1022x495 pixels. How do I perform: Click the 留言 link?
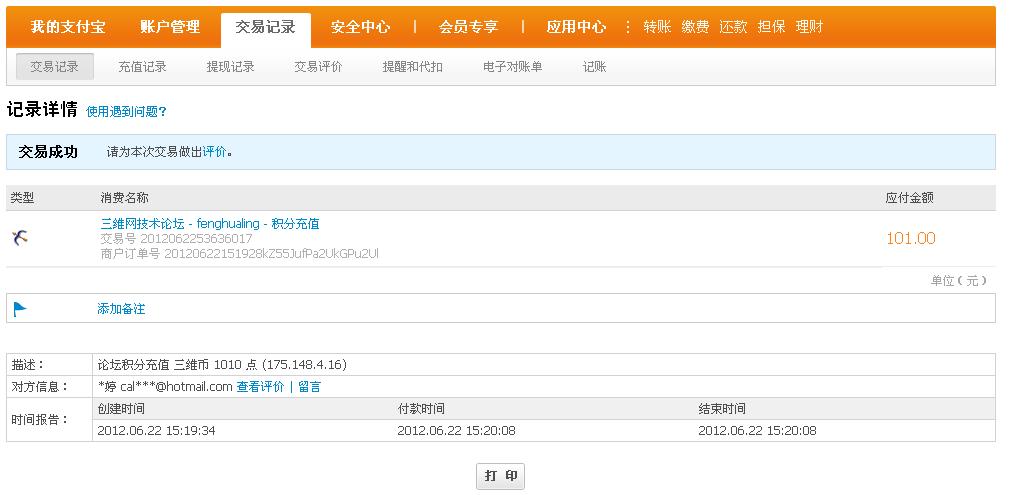(310, 387)
